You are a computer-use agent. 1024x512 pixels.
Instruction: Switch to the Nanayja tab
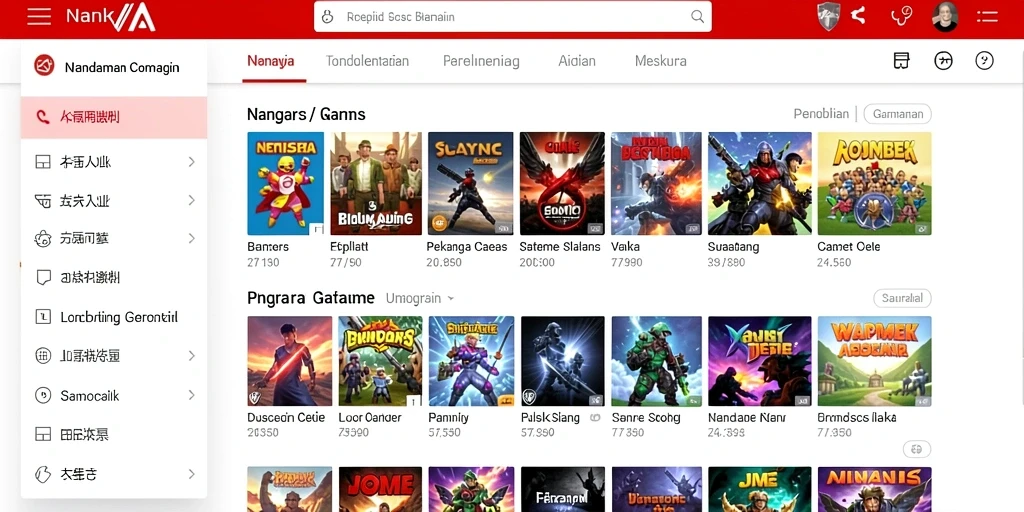click(270, 61)
